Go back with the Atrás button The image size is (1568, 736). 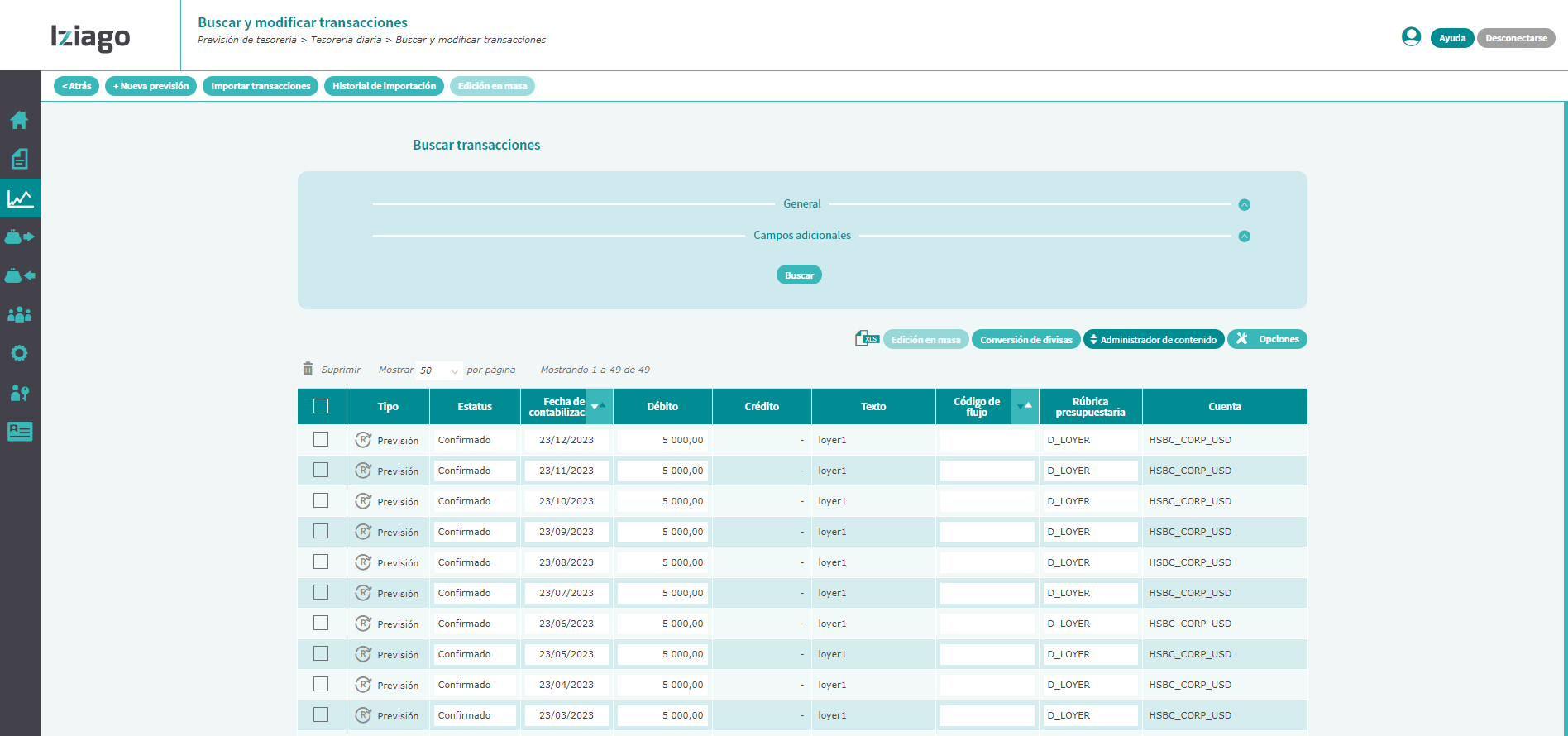click(76, 86)
